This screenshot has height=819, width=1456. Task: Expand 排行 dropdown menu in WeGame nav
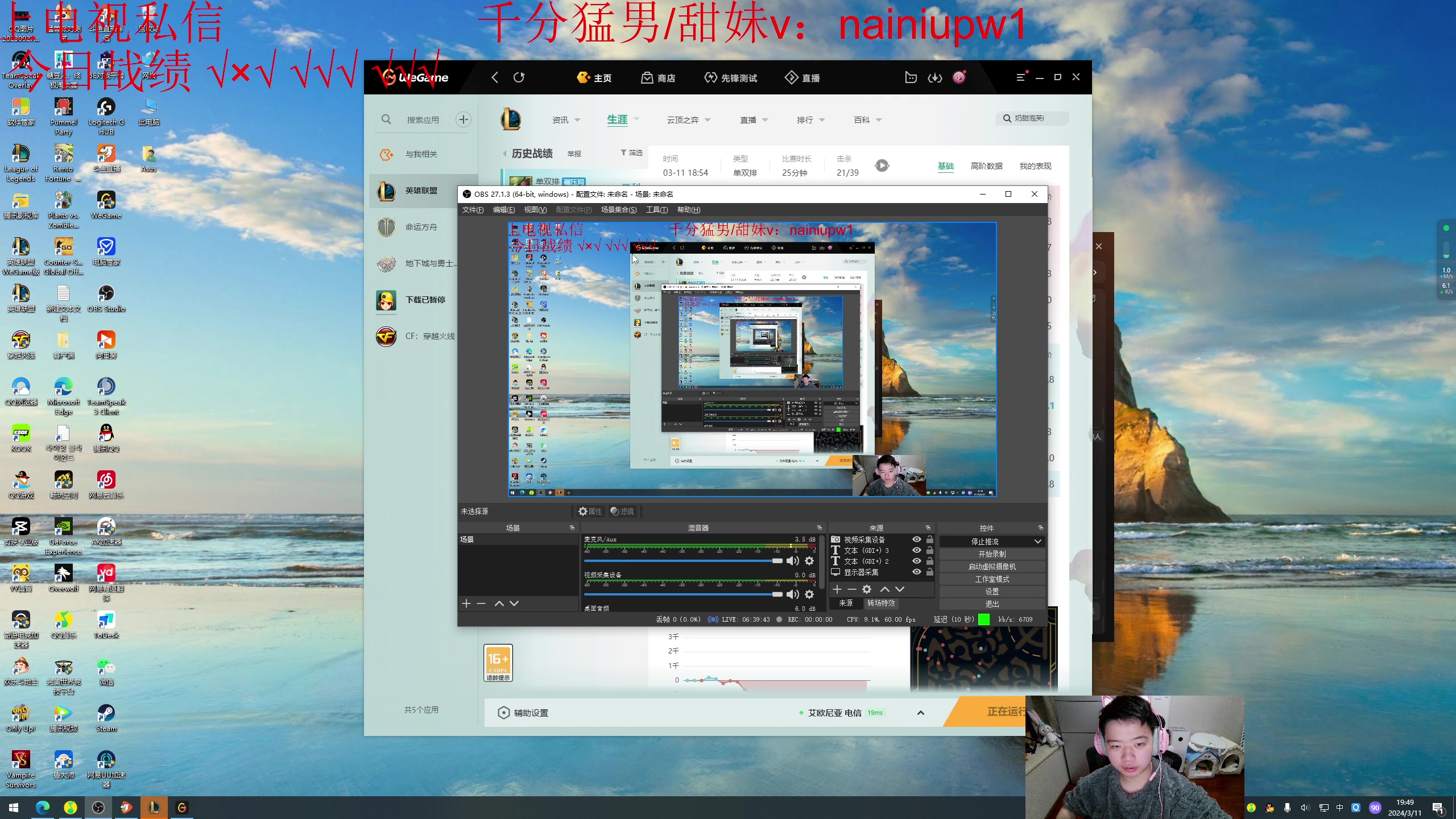point(809,119)
